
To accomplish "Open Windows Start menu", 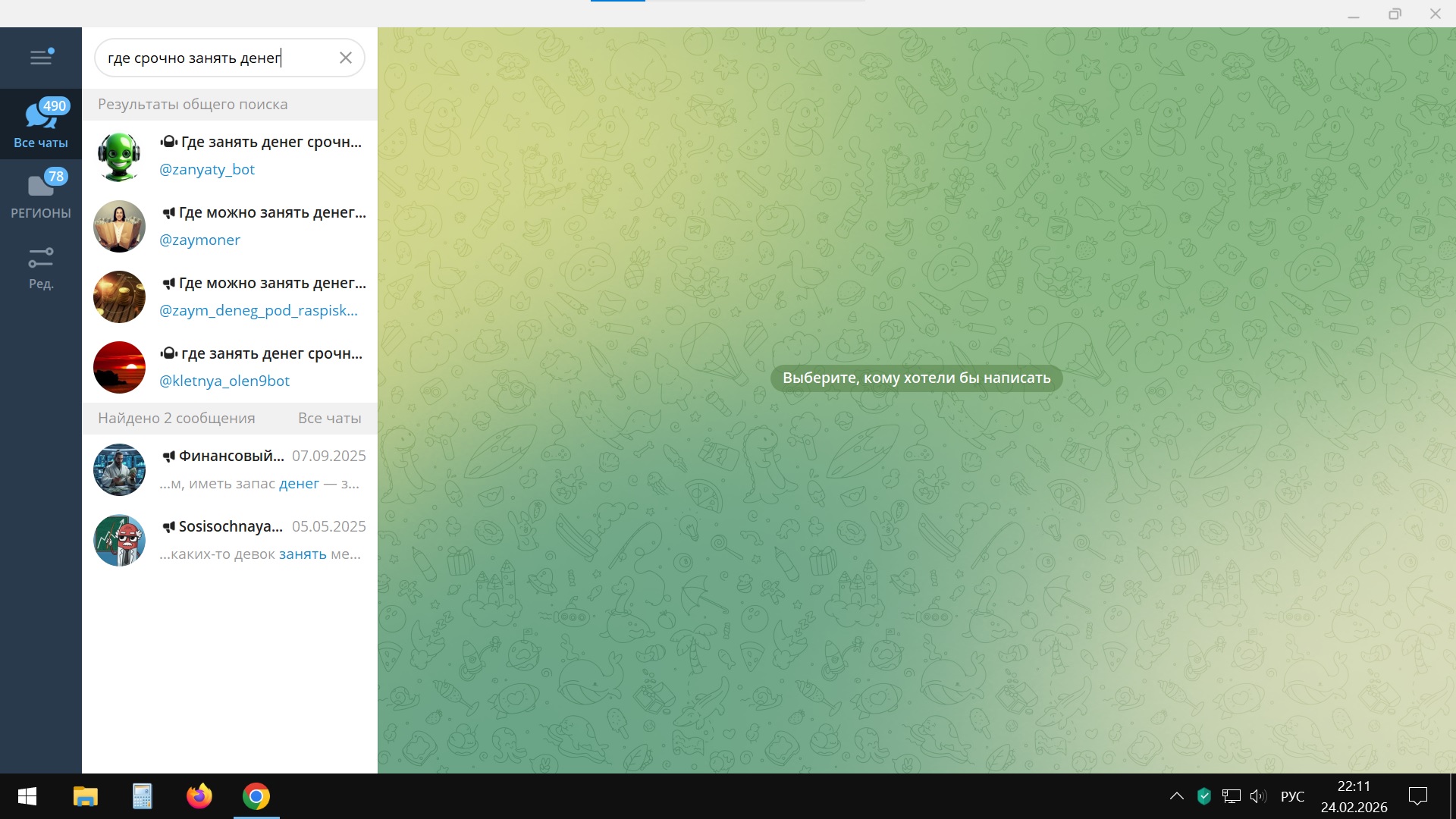I will tap(27, 796).
